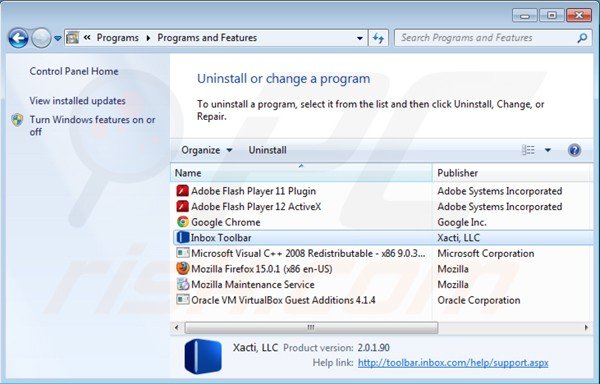Image resolution: width=600 pixels, height=384 pixels.
Task: Click the Google Inc. publisher cell
Action: click(x=462, y=222)
